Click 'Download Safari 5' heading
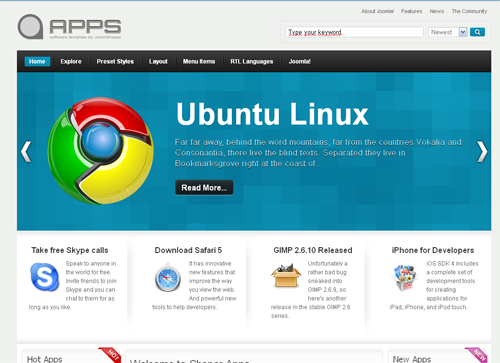The width and height of the screenshot is (500, 363). click(188, 250)
